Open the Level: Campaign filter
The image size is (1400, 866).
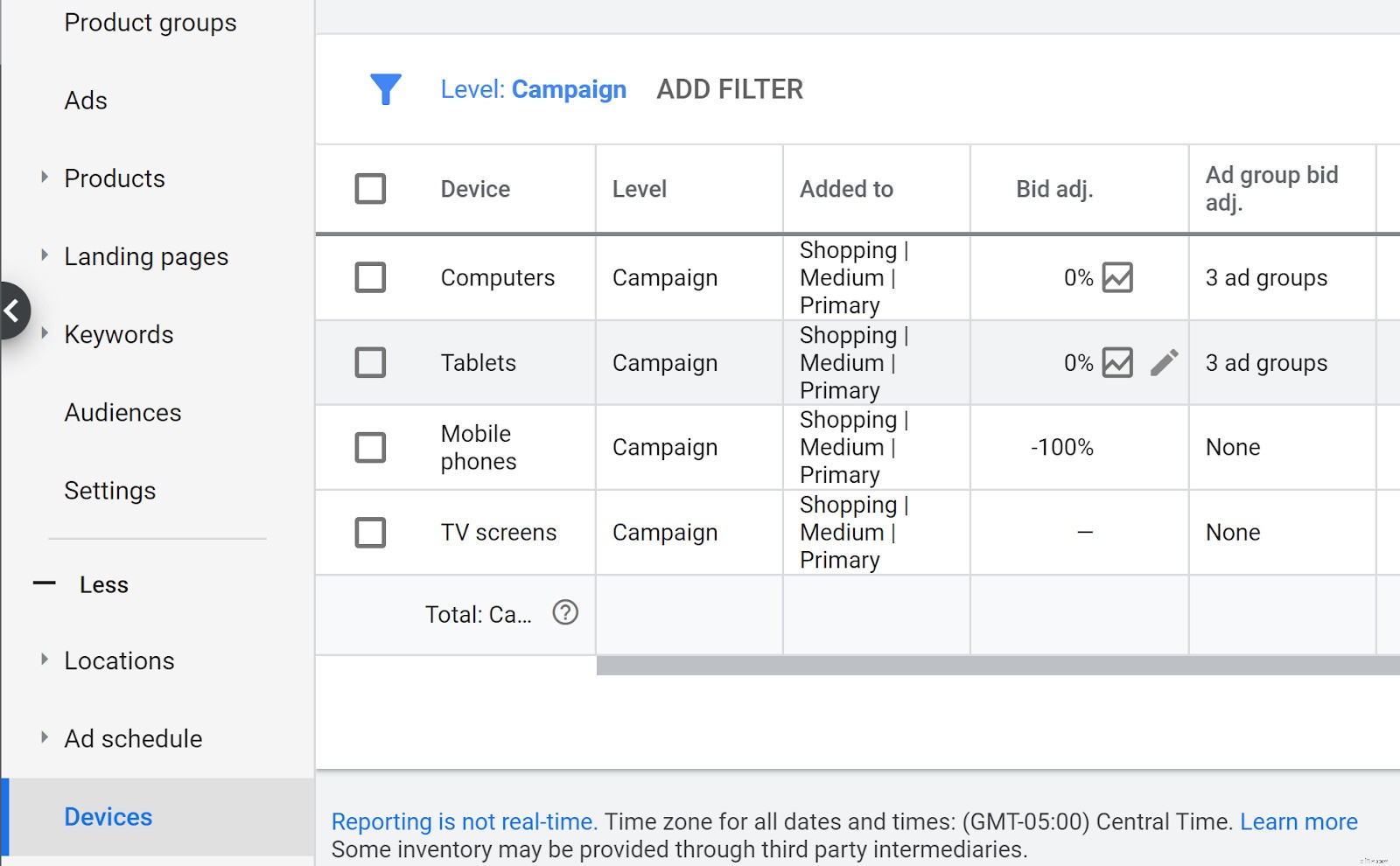pyautogui.click(x=534, y=88)
